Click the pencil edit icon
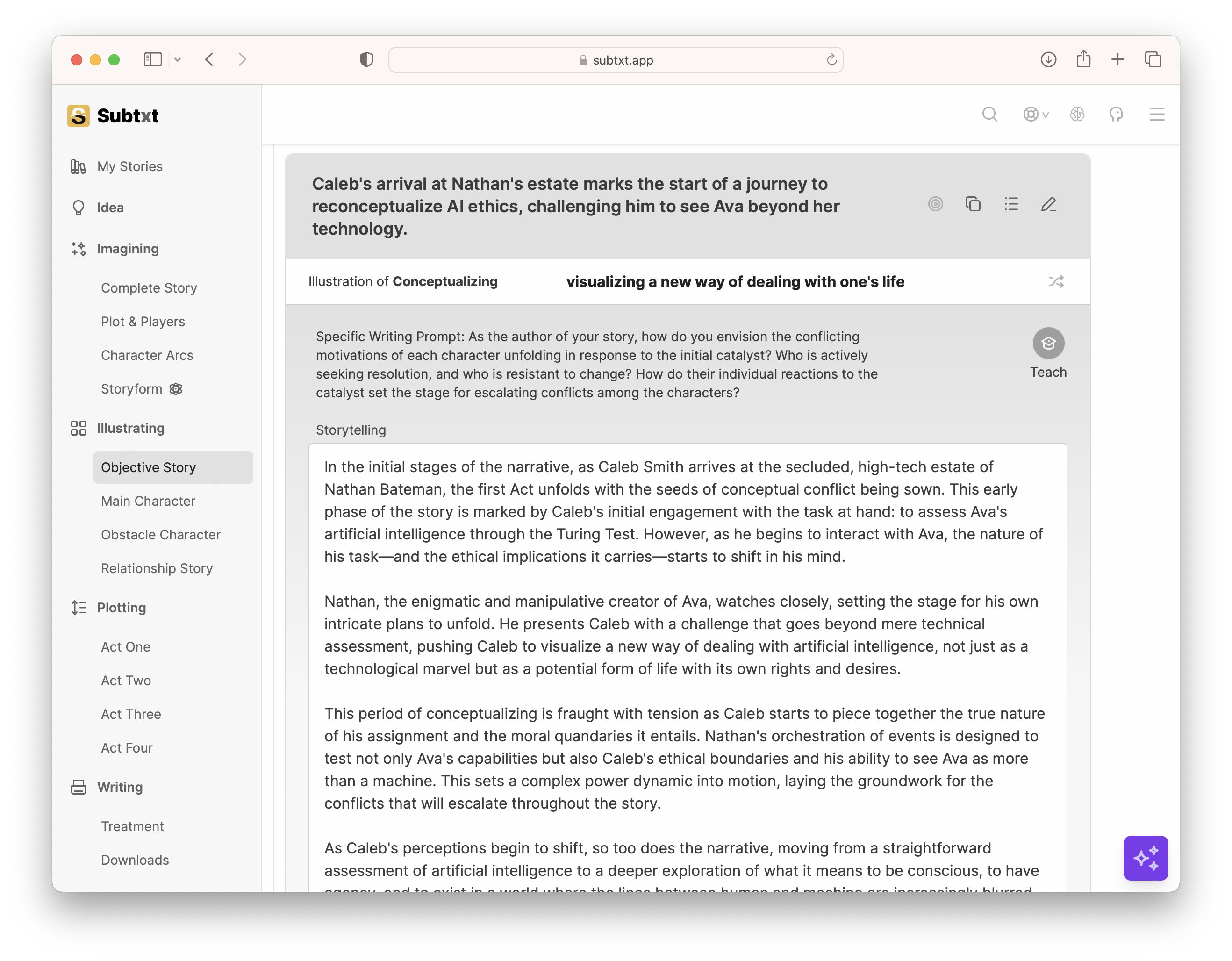The image size is (1232, 961). point(1049,204)
